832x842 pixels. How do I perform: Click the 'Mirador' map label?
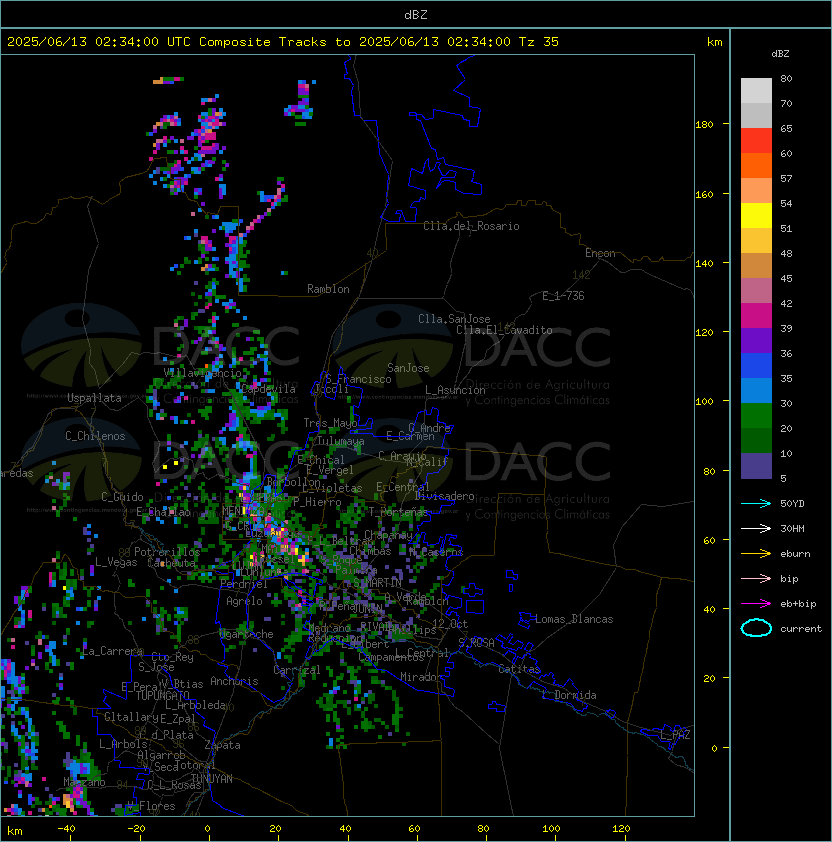[421, 677]
